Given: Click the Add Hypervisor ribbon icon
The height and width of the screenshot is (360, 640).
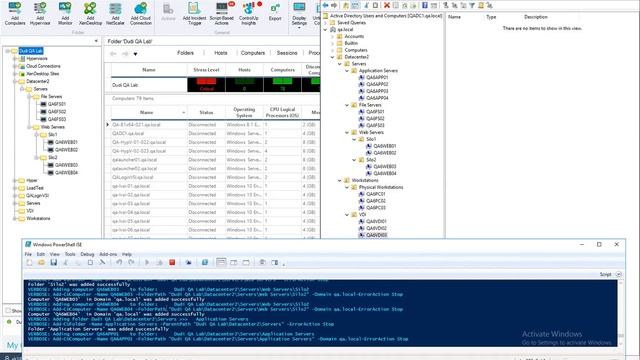Looking at the screenshot, I should (x=40, y=13).
